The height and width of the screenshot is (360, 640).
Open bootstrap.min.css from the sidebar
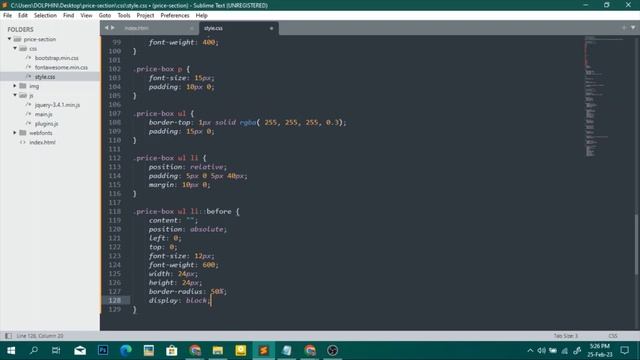(x=56, y=58)
